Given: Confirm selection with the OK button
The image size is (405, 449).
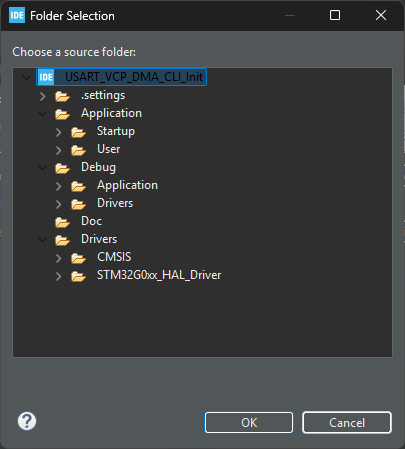Looking at the screenshot, I should tap(249, 422).
